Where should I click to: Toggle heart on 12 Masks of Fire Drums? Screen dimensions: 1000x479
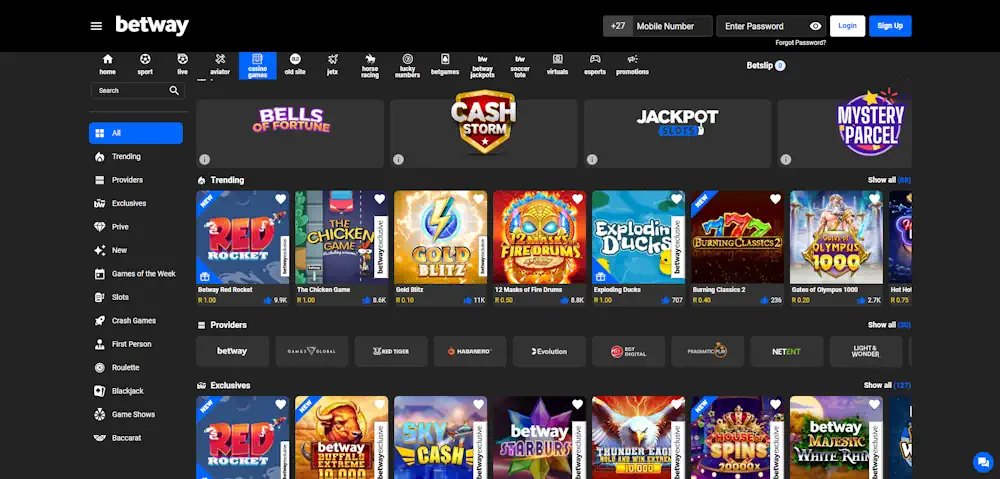click(x=577, y=199)
